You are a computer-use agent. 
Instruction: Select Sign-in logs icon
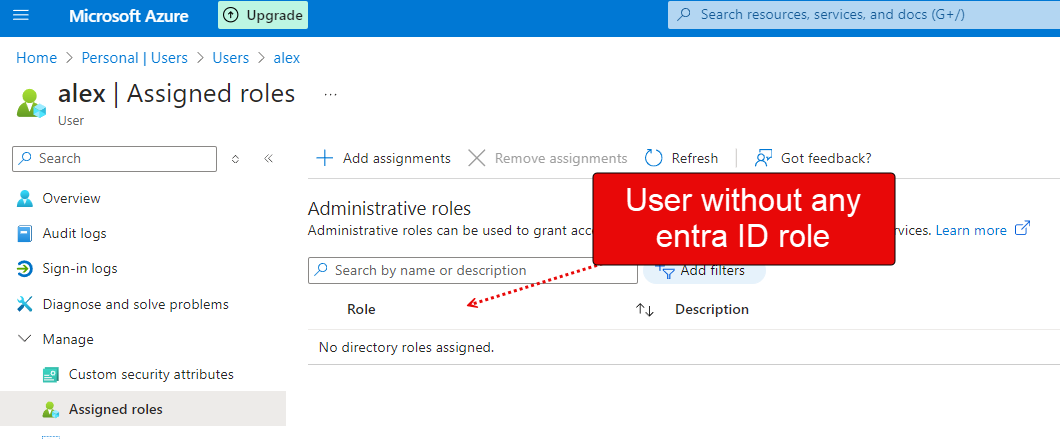[x=24, y=269]
